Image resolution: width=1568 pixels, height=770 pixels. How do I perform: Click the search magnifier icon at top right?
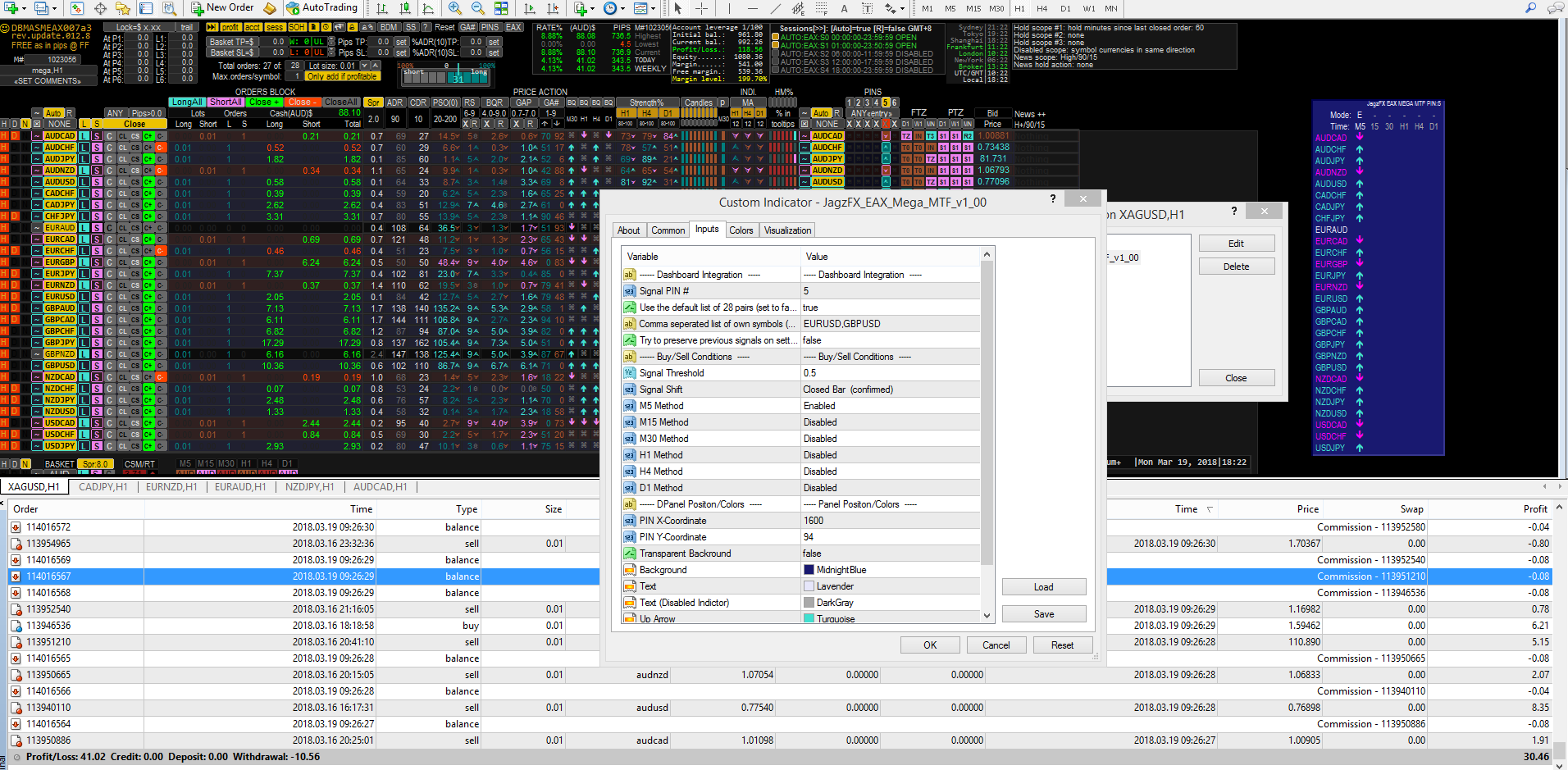[x=1530, y=8]
